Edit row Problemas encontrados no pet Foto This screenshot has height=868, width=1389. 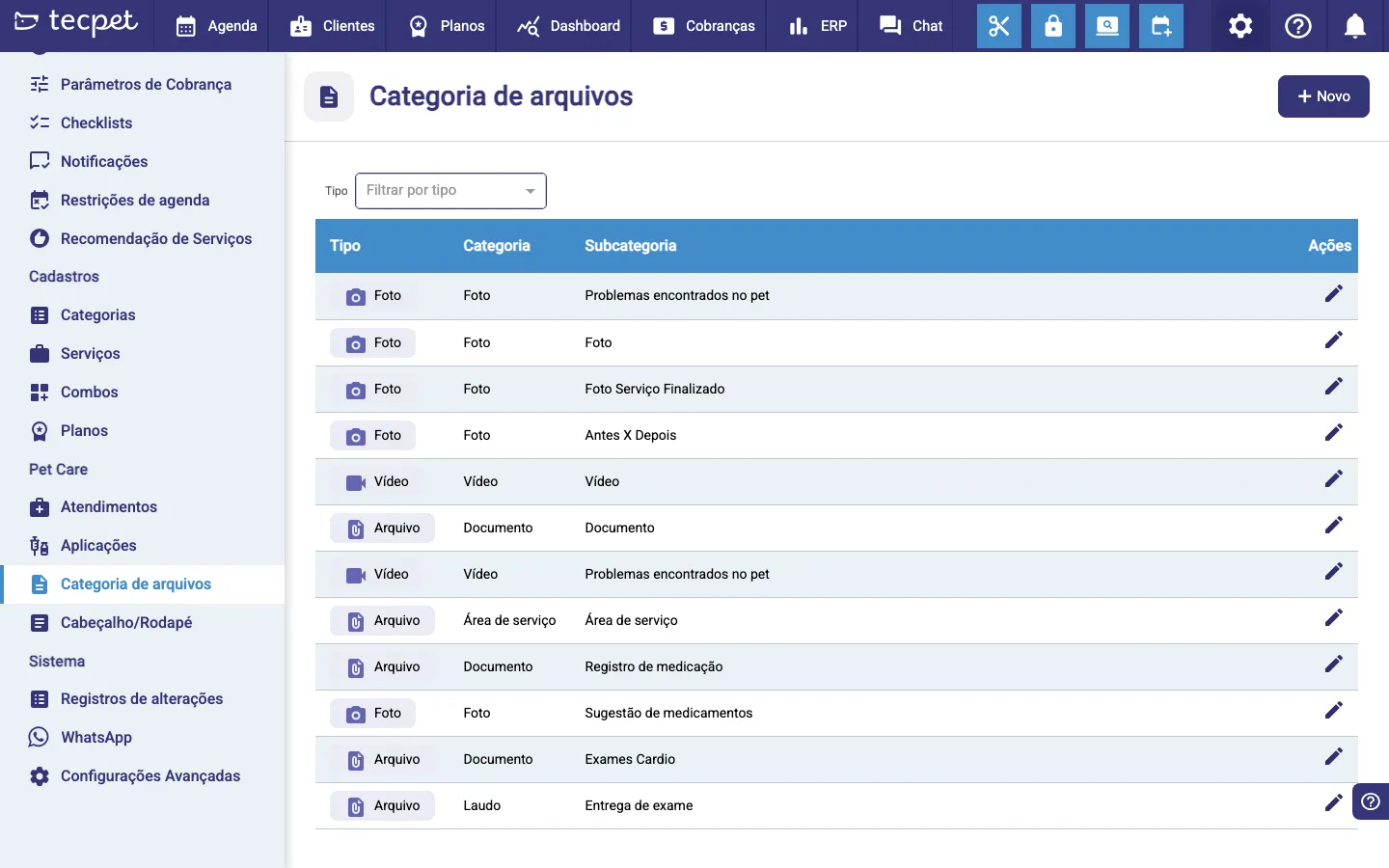click(x=1334, y=294)
